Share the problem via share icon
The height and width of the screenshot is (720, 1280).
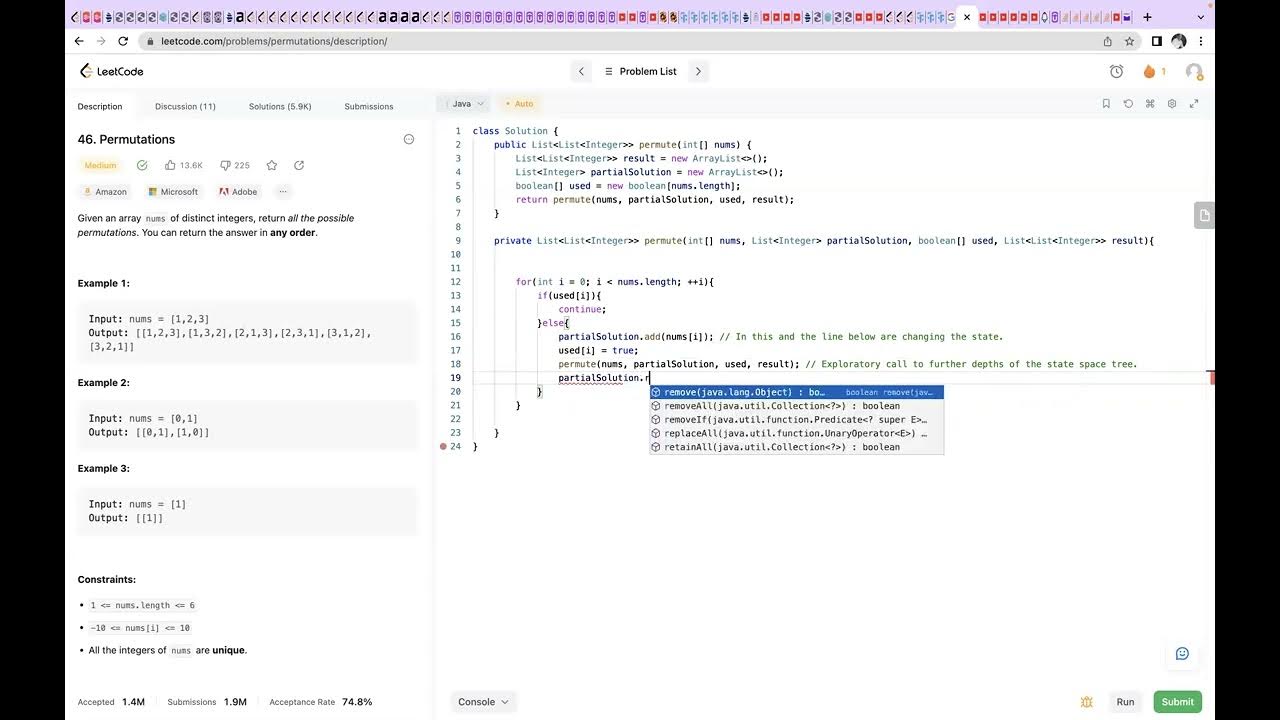coord(299,165)
